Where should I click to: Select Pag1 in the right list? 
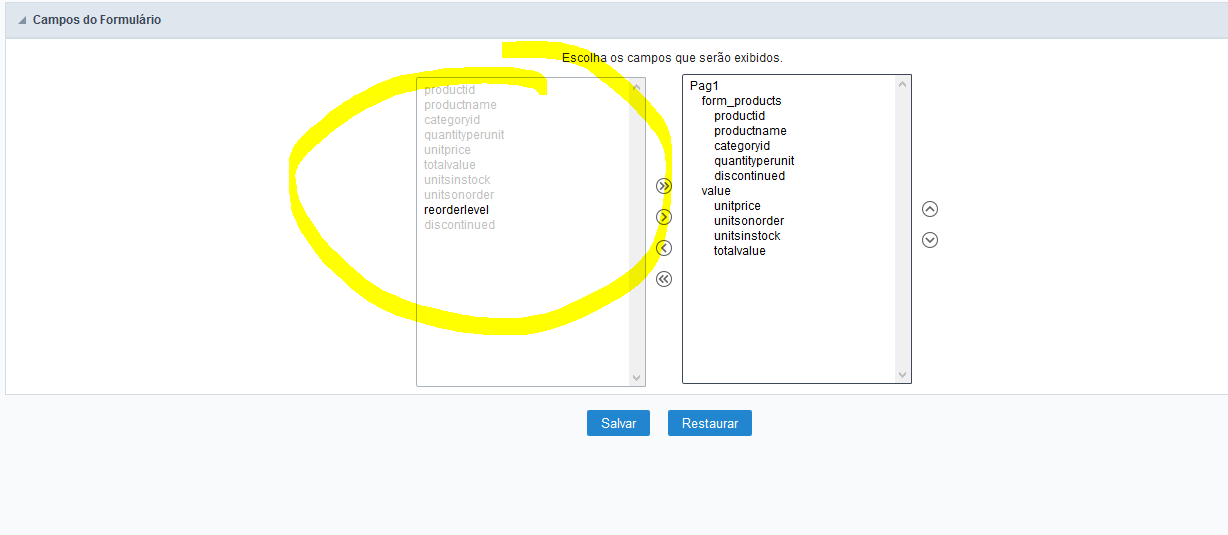[704, 86]
